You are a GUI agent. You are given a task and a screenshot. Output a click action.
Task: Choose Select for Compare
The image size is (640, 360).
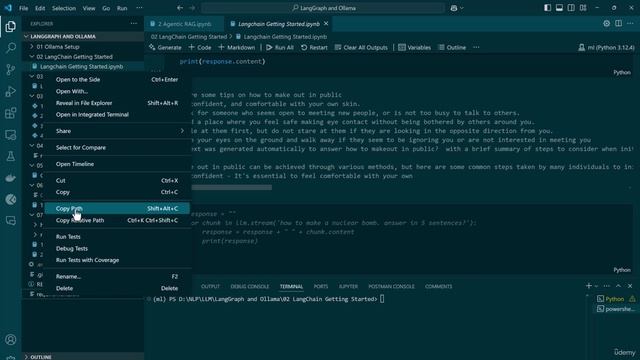point(117,147)
